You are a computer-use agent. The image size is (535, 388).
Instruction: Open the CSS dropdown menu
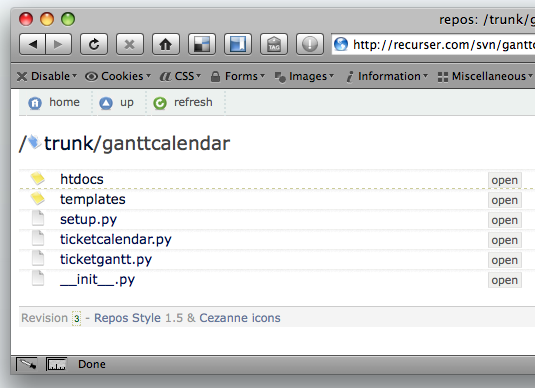[180, 76]
